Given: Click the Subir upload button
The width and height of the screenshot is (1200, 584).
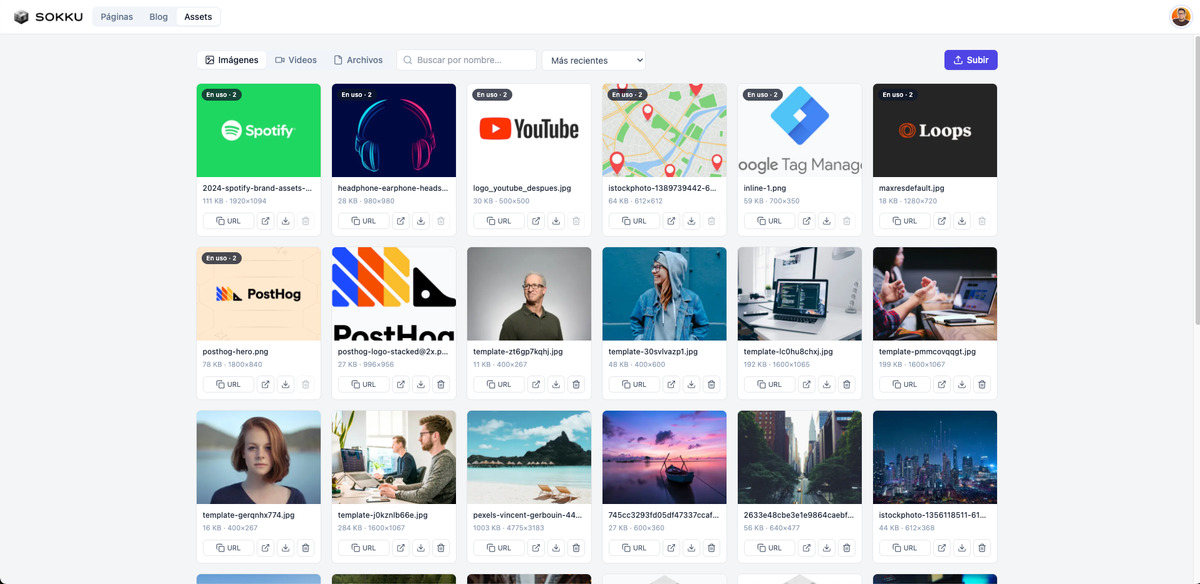Looking at the screenshot, I should click(971, 60).
